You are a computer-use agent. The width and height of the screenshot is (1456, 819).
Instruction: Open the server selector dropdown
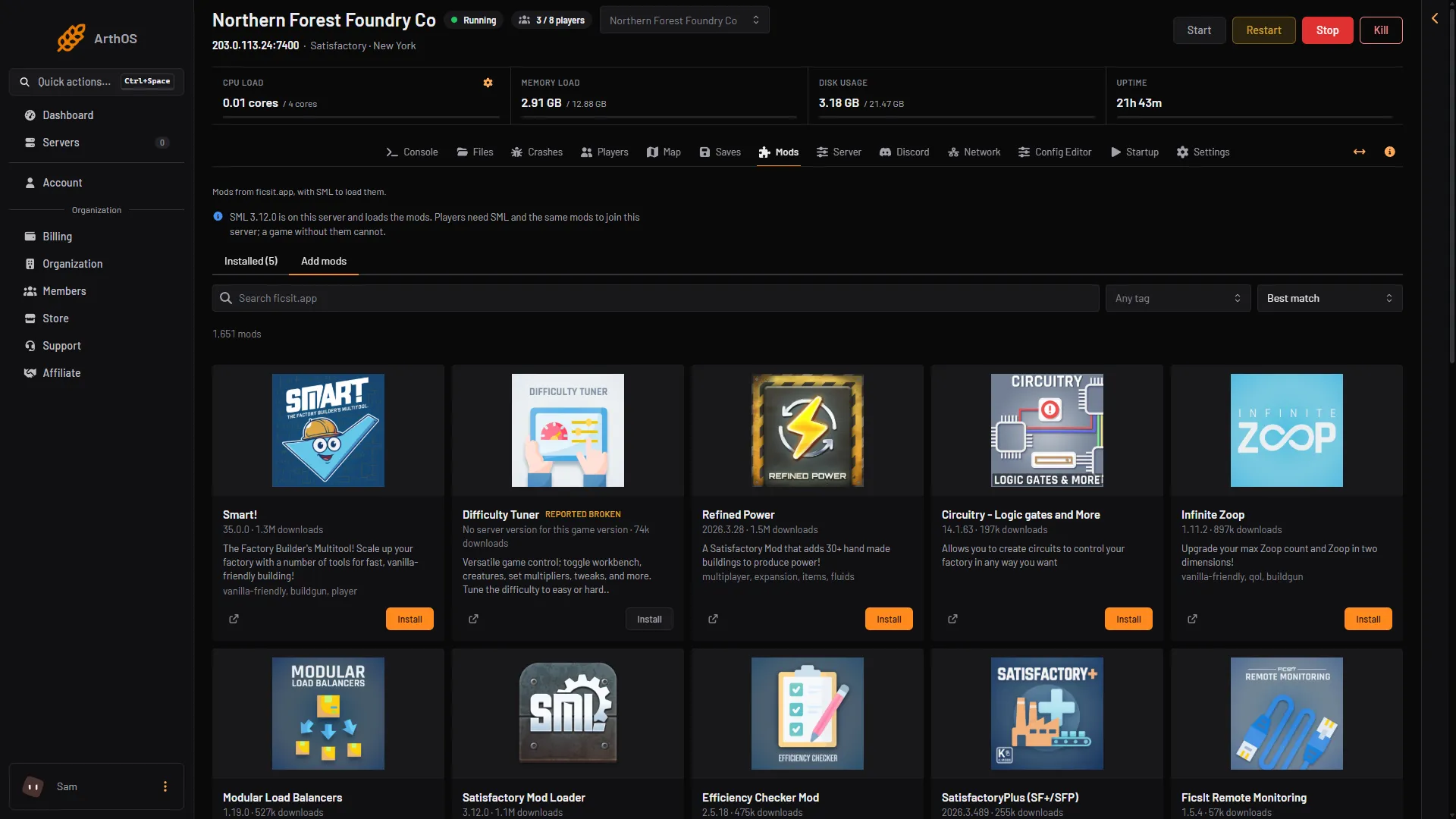(684, 20)
